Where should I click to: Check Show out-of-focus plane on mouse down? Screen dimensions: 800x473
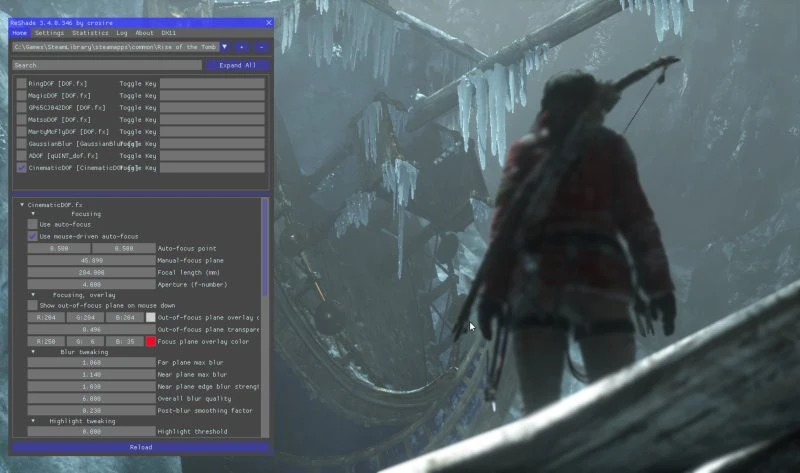tap(33, 305)
